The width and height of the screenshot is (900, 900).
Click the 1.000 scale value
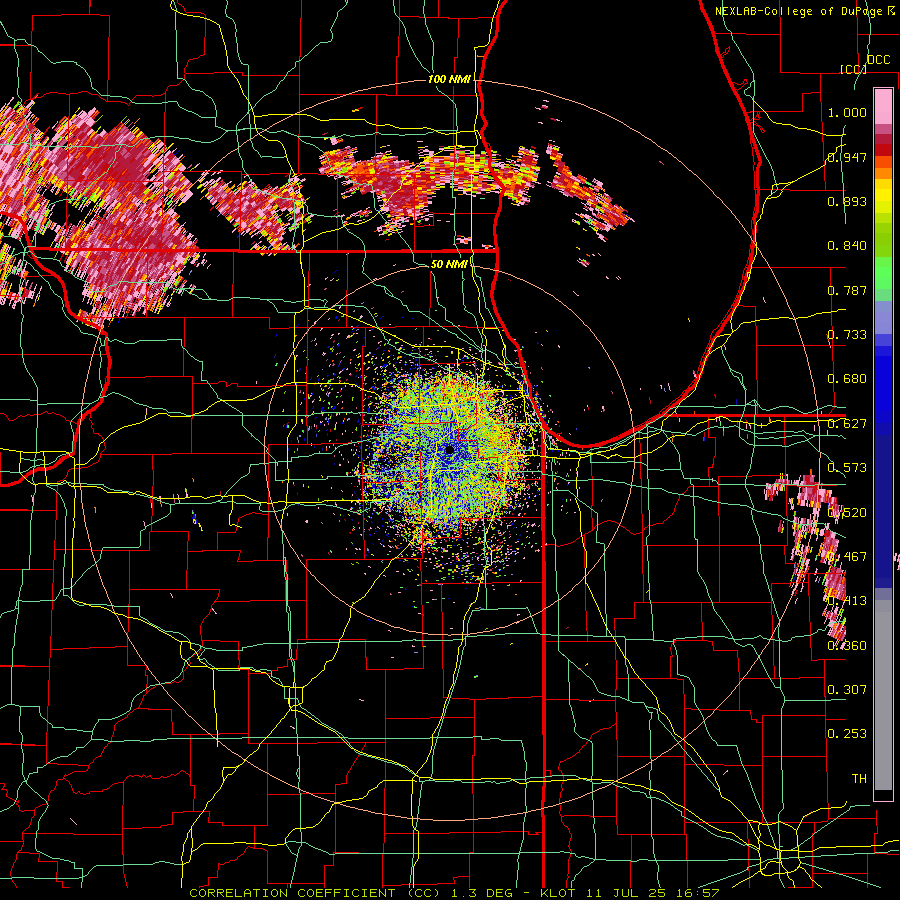pyautogui.click(x=847, y=112)
